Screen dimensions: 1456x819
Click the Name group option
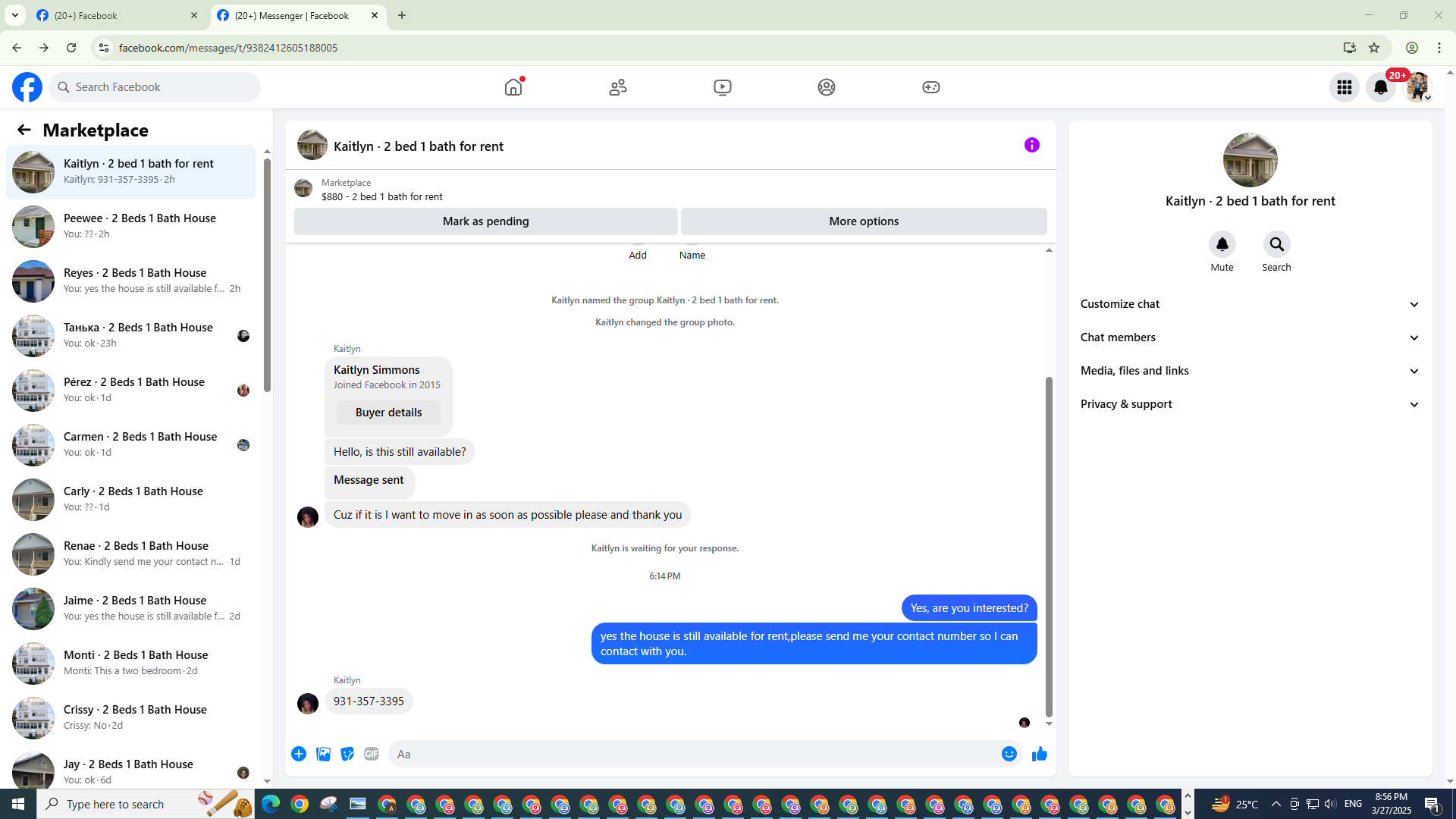(692, 255)
